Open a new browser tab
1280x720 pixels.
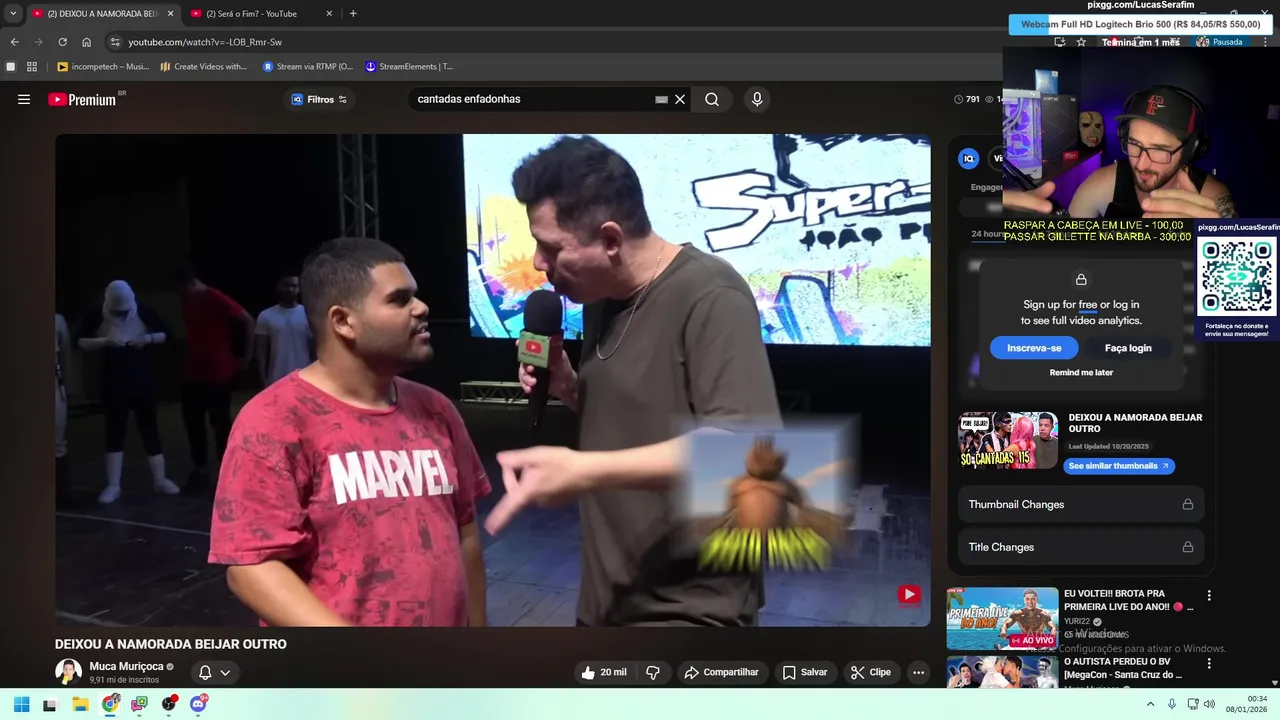point(353,14)
